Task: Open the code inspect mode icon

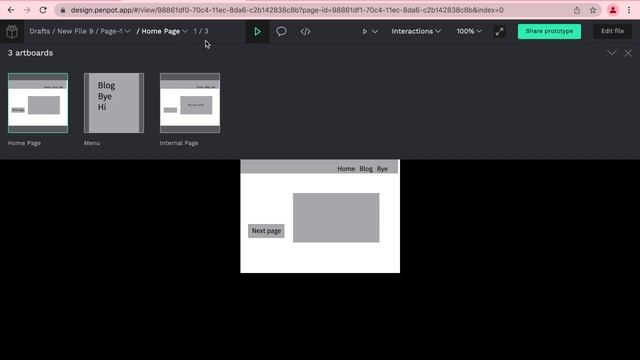Action: click(305, 31)
